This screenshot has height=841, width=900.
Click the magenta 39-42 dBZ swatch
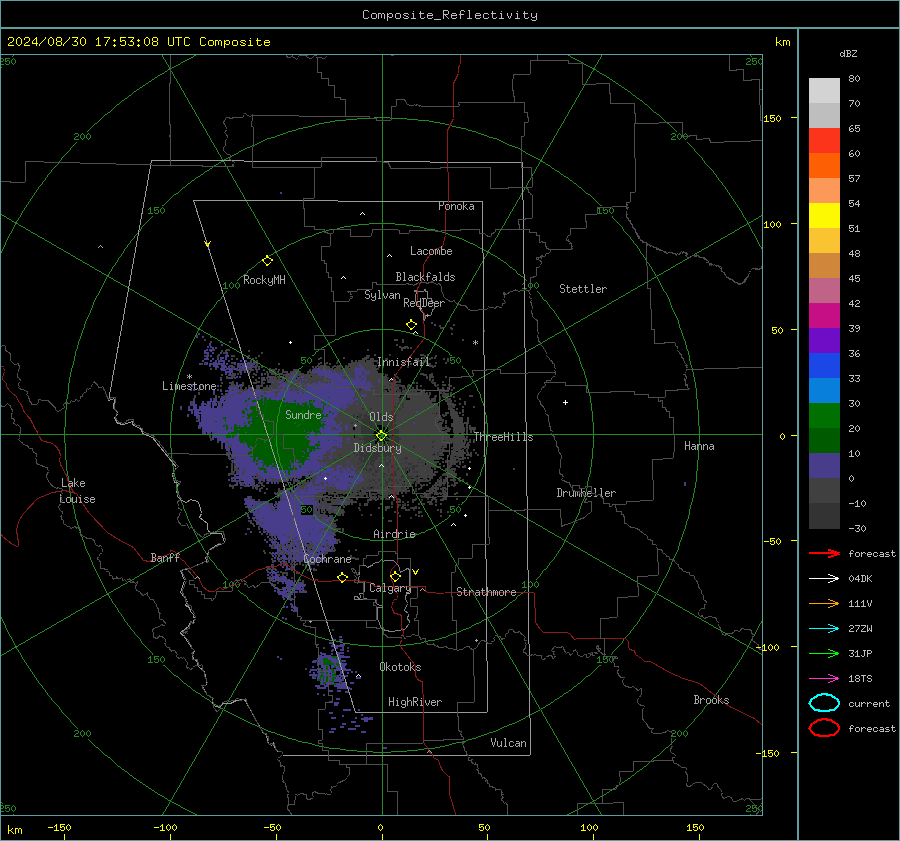[824, 316]
